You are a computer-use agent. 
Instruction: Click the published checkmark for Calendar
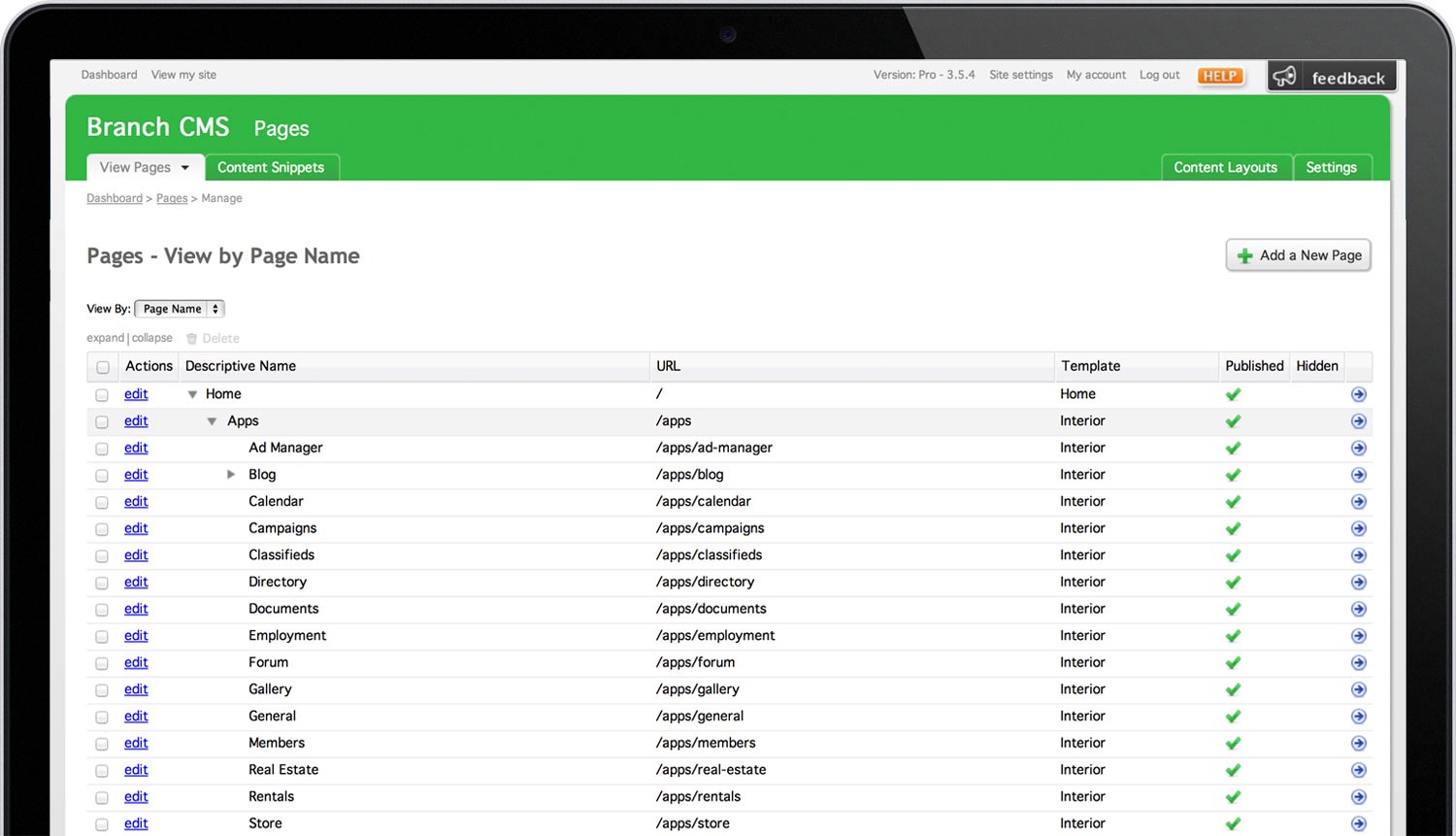pos(1233,502)
